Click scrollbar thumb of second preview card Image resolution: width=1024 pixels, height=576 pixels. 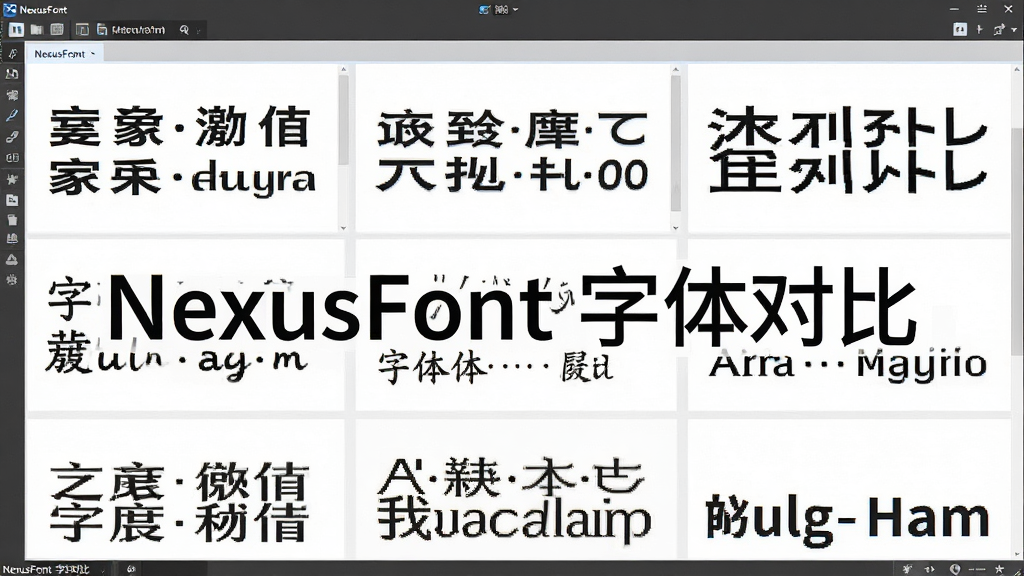676,143
